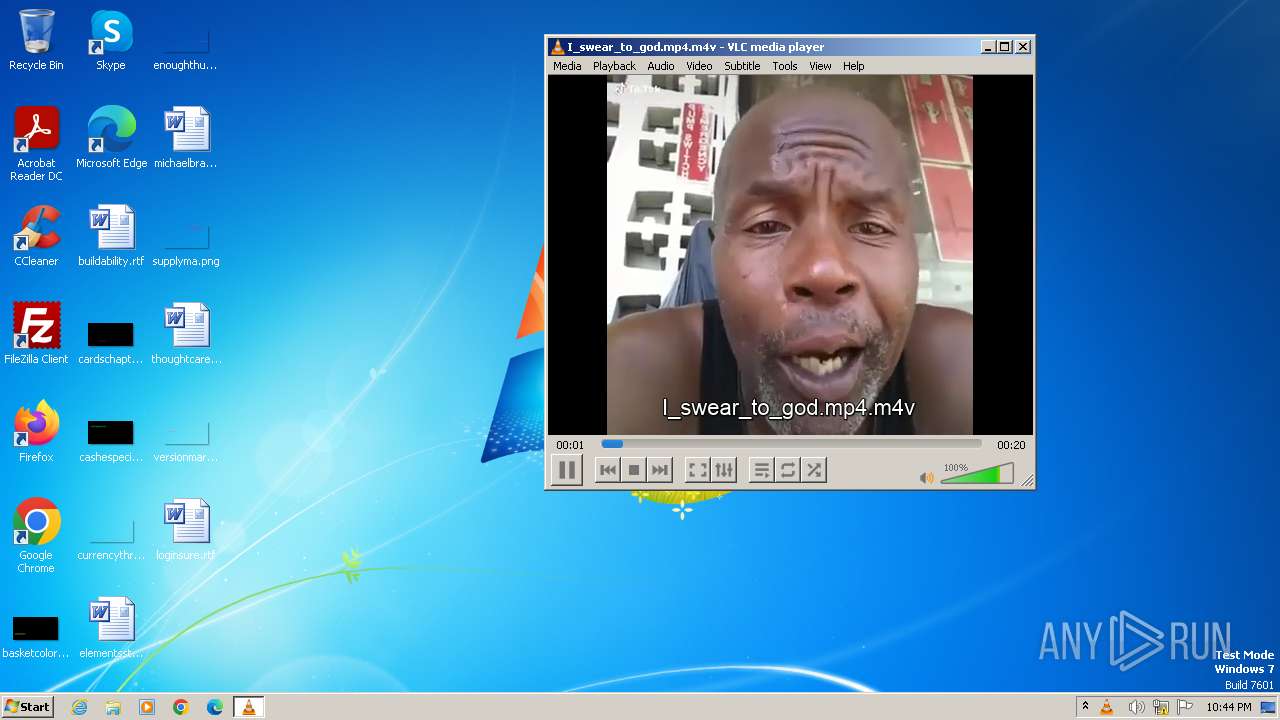The image size is (1280, 720).
Task: Open system tray volume control
Action: 1136,707
